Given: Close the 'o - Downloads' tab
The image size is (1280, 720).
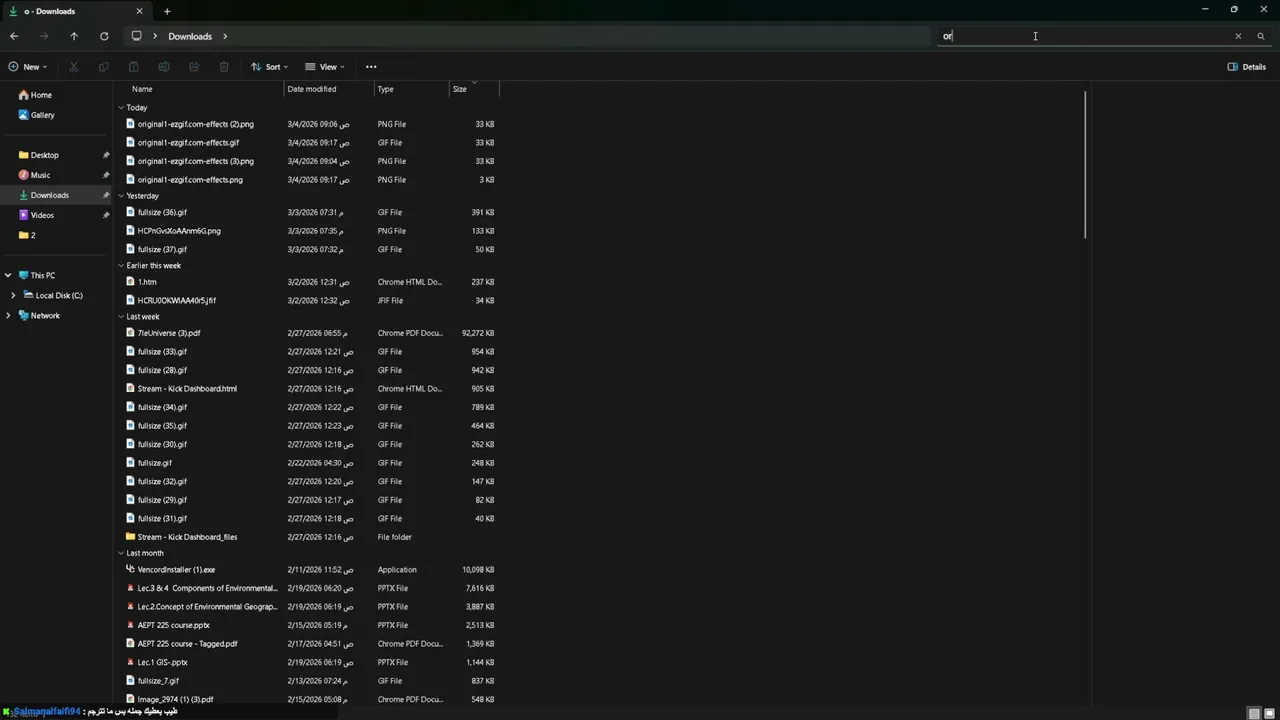Looking at the screenshot, I should [x=139, y=11].
